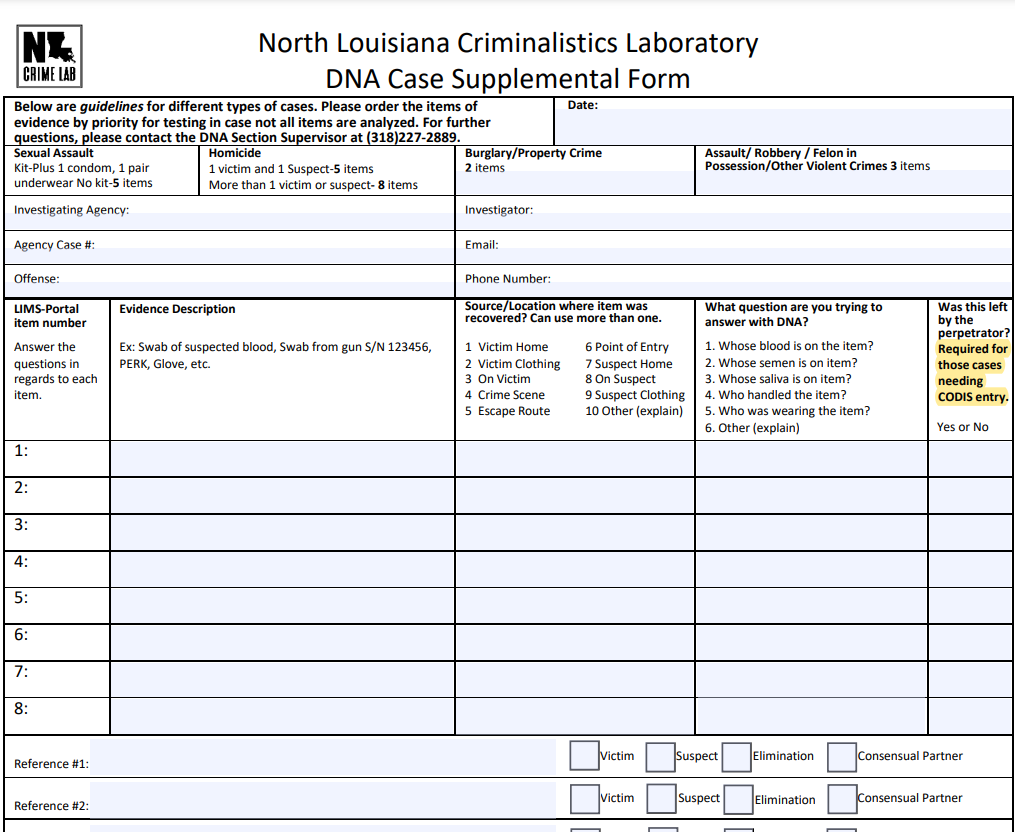The height and width of the screenshot is (832, 1015).
Task: Click the Investigating Agency field
Action: click(x=229, y=221)
